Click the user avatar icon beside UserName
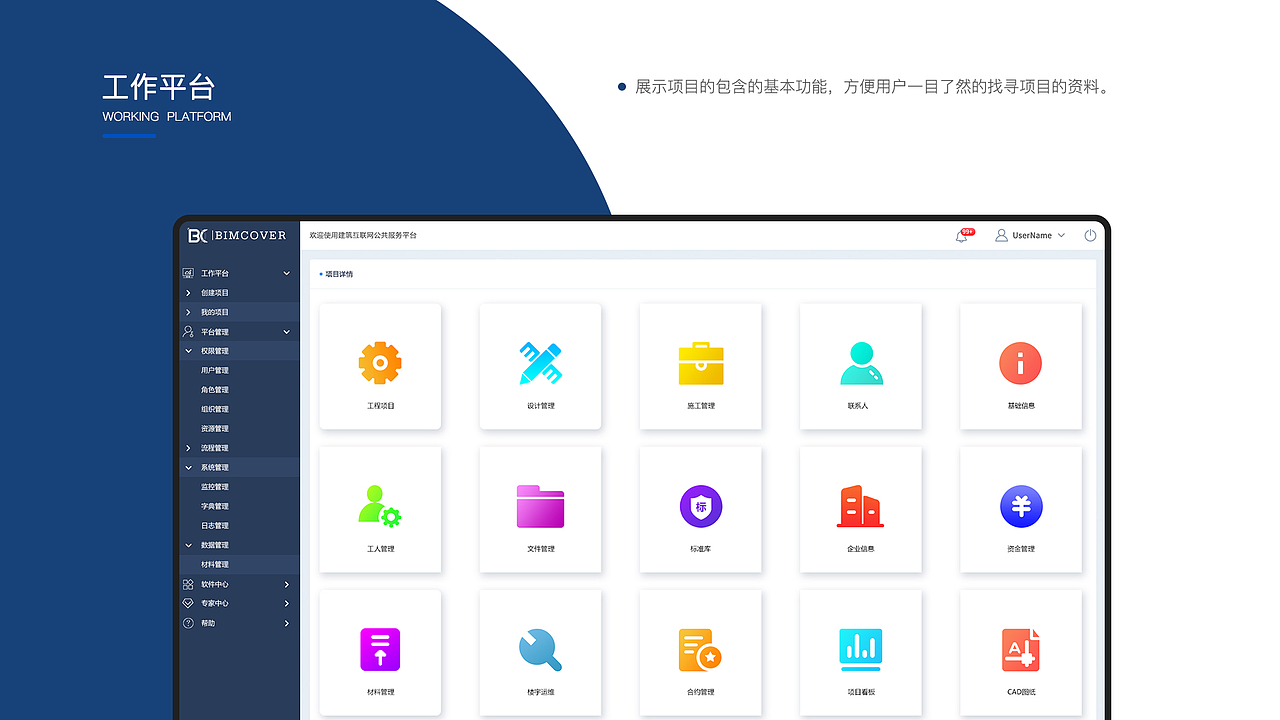 (x=1001, y=235)
